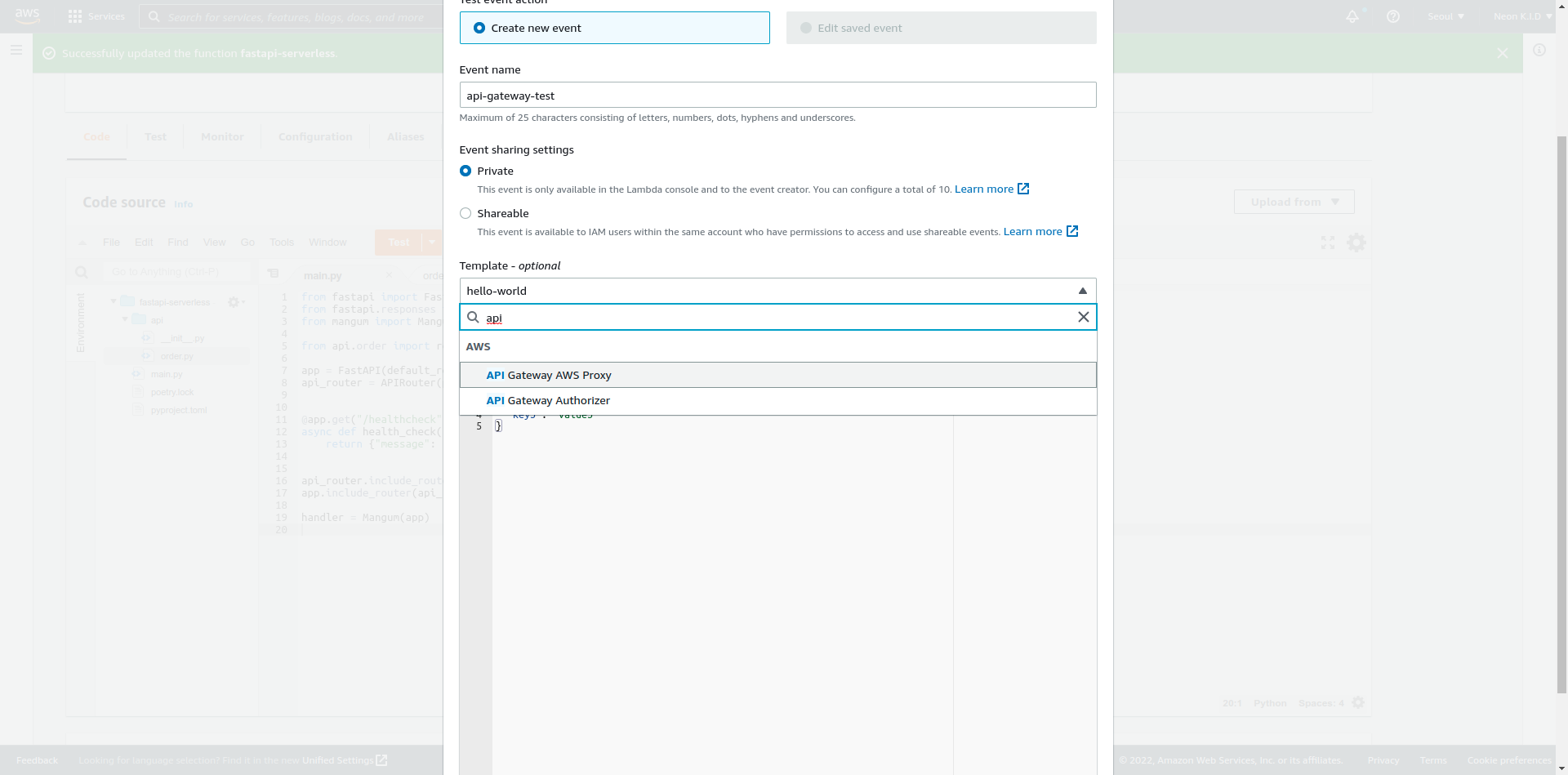This screenshot has height=775, width=1568.
Task: Click Go to Anything search box
Action: (x=177, y=271)
